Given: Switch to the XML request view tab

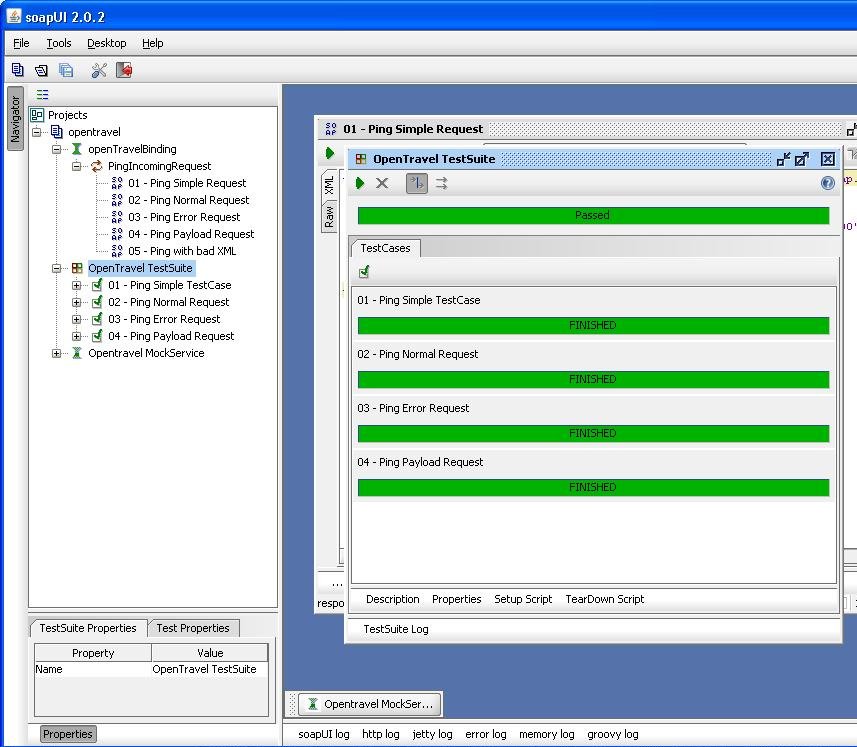Looking at the screenshot, I should click(x=329, y=185).
